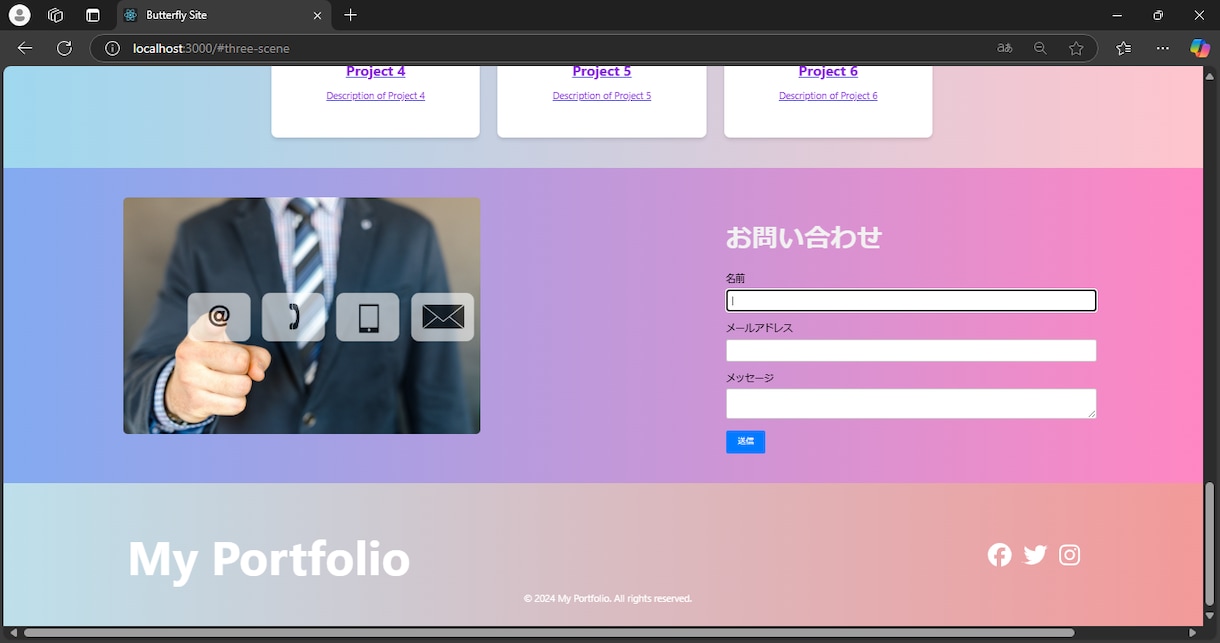Click the My Portfolio footer title
The height and width of the screenshot is (643, 1220).
[x=269, y=558]
